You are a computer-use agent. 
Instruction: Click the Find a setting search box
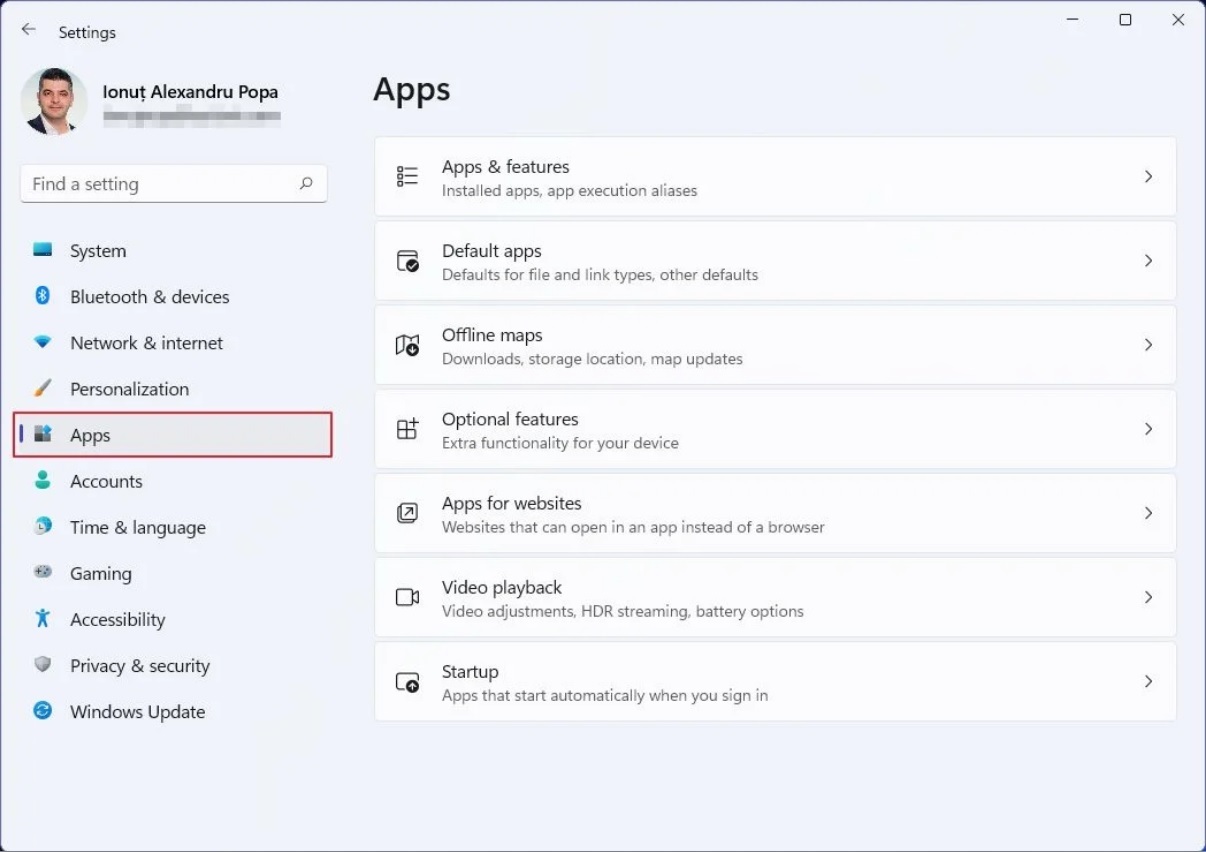(174, 184)
